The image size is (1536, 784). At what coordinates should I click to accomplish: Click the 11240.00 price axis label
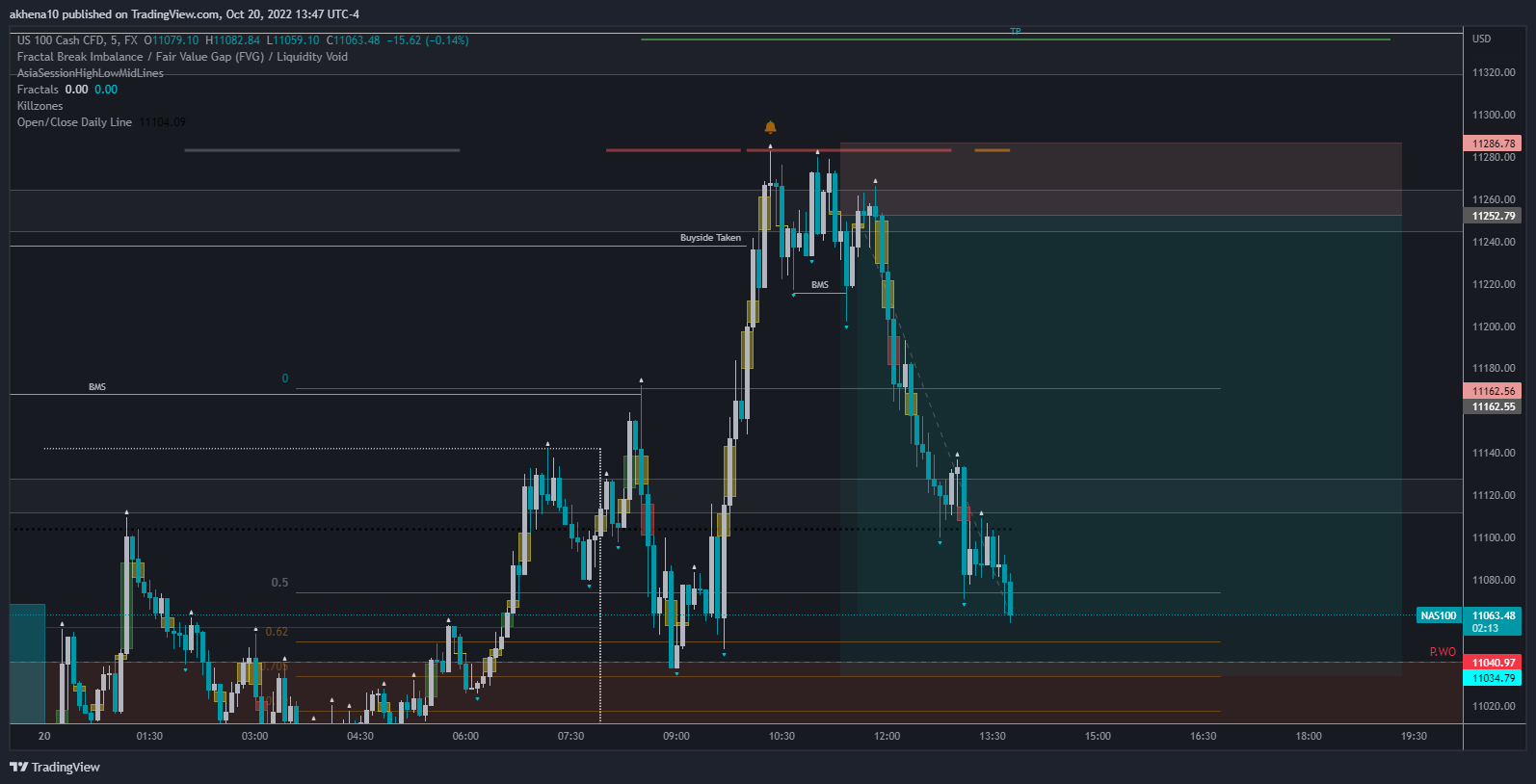click(1494, 243)
